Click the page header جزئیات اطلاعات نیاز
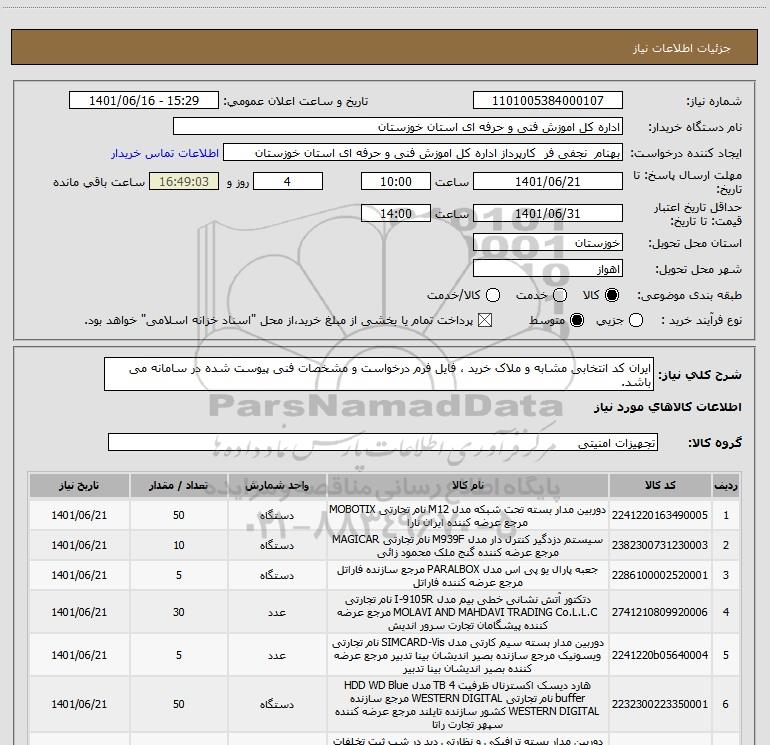 click(x=682, y=48)
